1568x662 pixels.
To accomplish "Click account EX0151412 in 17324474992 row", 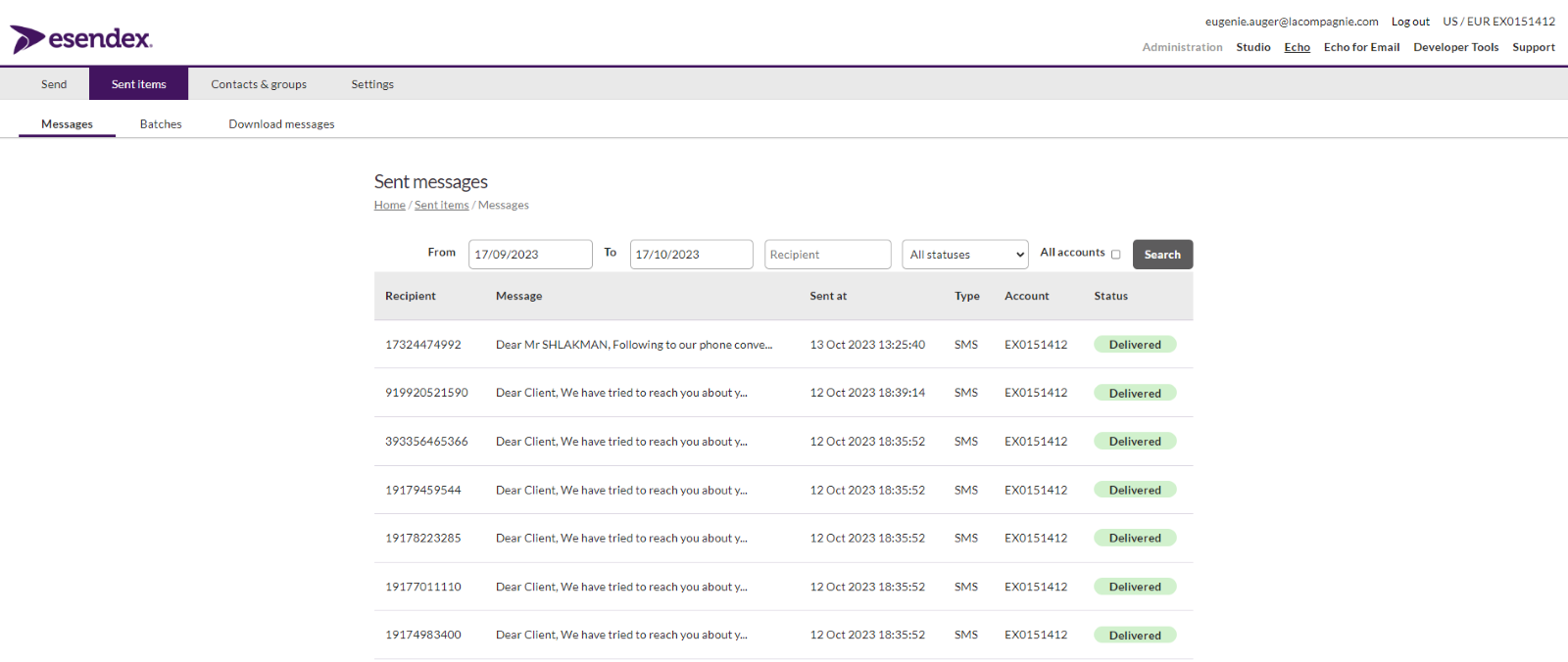I will 1036,345.
